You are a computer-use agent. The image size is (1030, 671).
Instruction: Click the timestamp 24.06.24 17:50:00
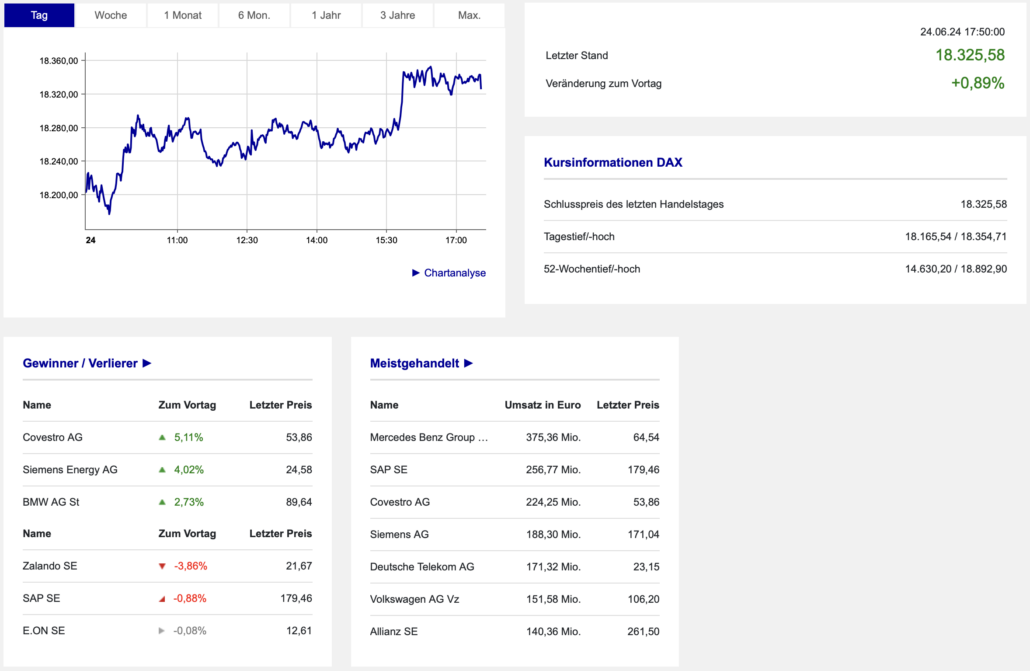pos(962,32)
